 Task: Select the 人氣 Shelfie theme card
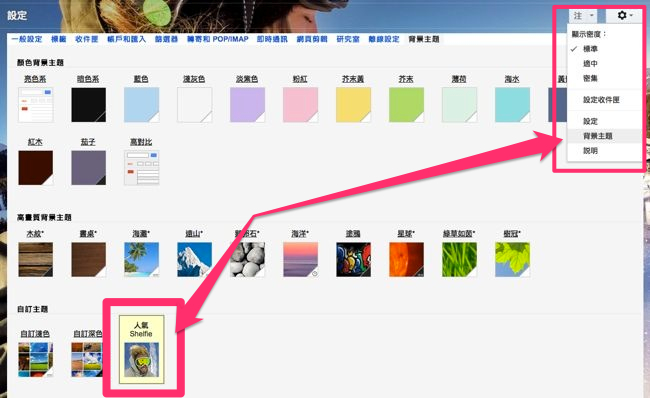click(x=142, y=349)
